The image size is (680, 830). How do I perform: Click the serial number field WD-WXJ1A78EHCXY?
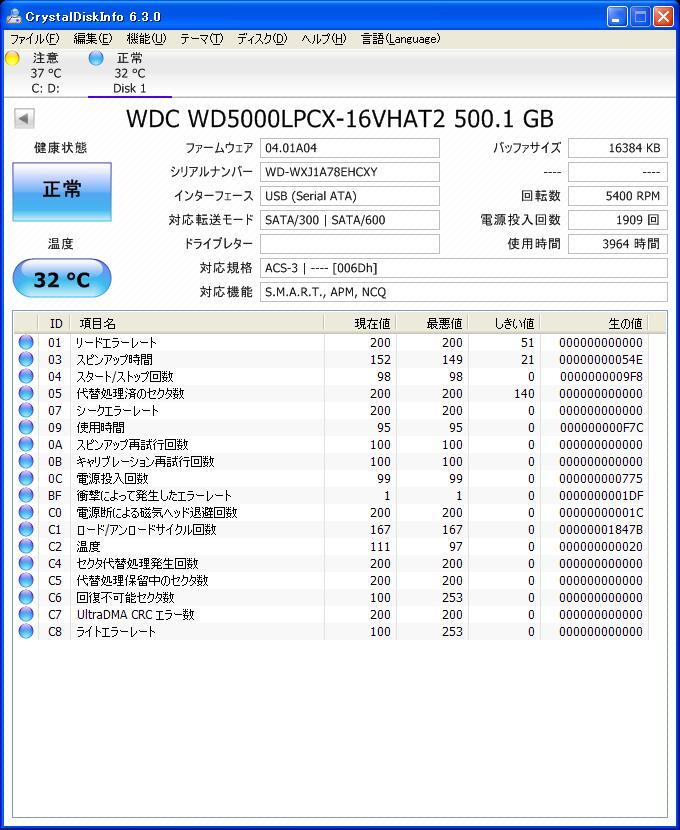tap(350, 172)
